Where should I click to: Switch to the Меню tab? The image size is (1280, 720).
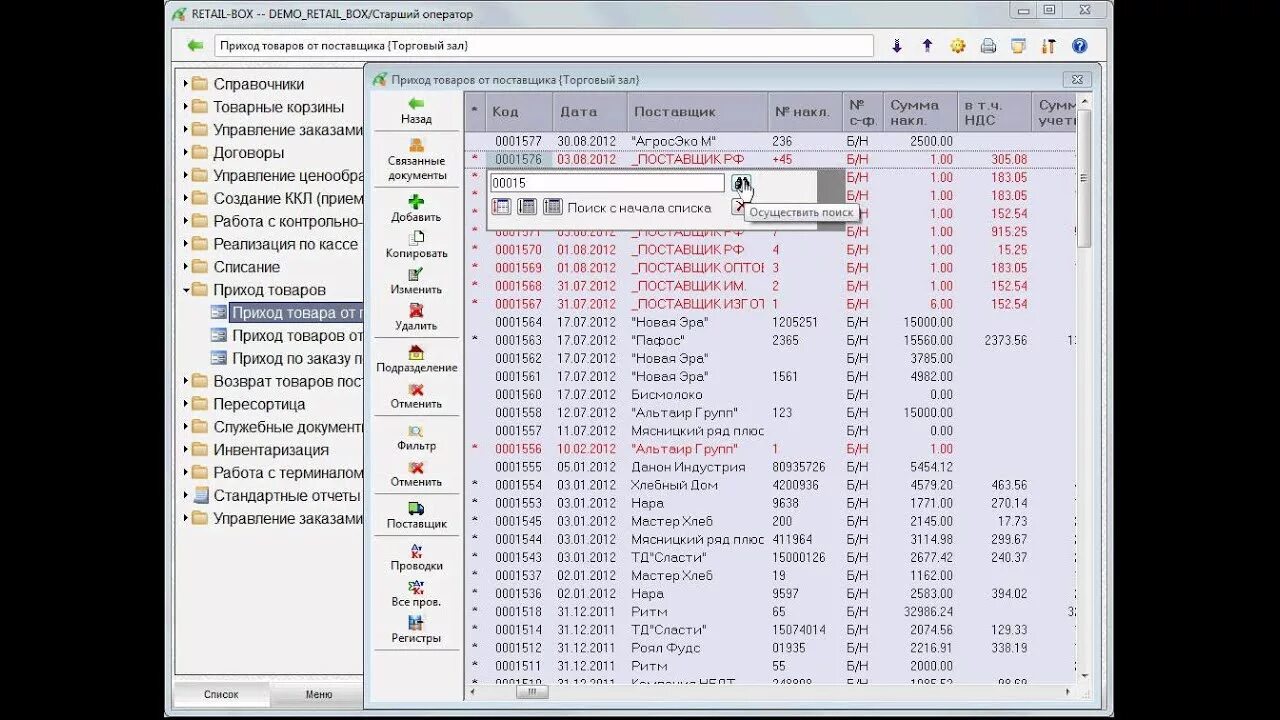[x=318, y=694]
